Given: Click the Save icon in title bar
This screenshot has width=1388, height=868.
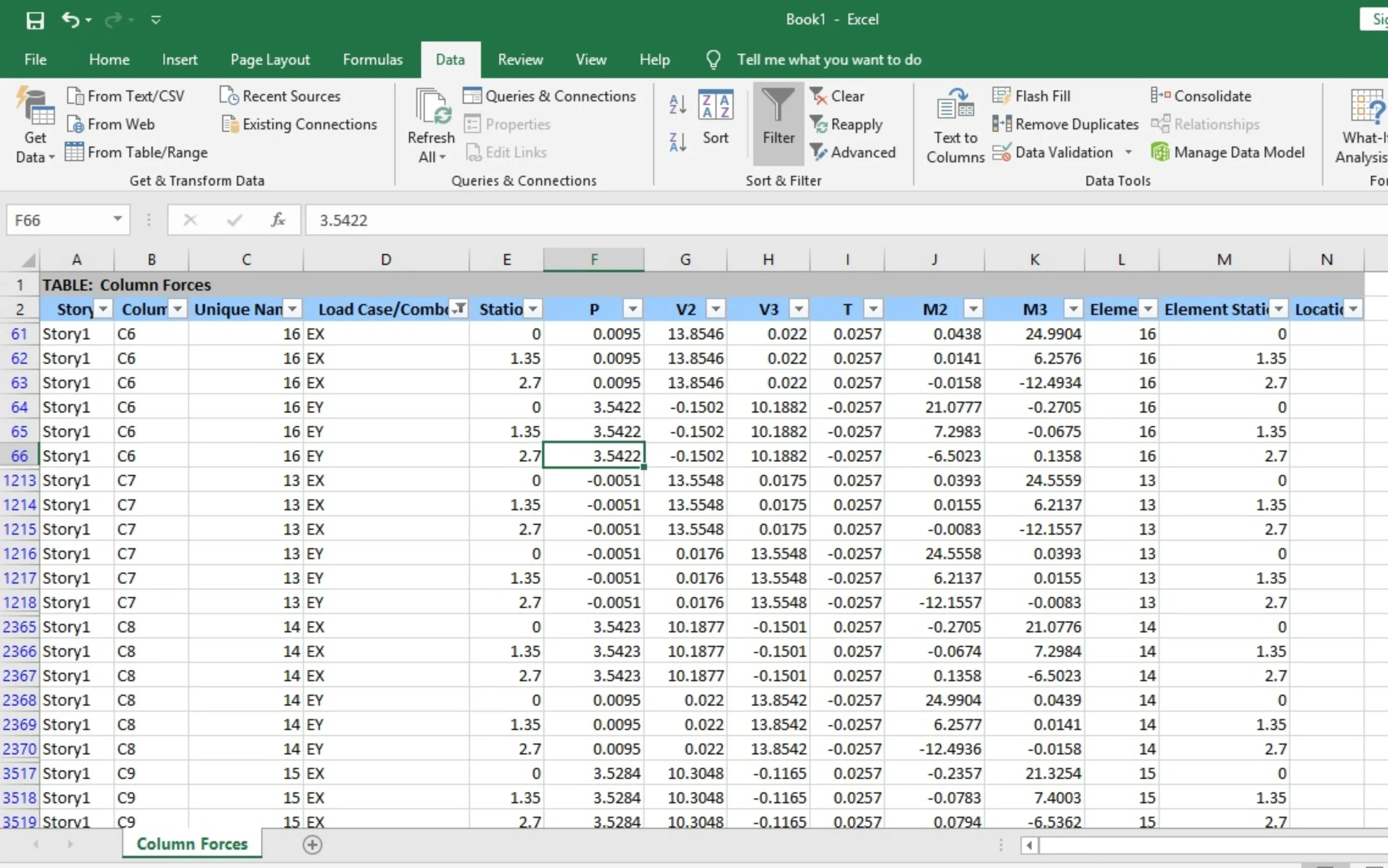Looking at the screenshot, I should tap(35, 21).
